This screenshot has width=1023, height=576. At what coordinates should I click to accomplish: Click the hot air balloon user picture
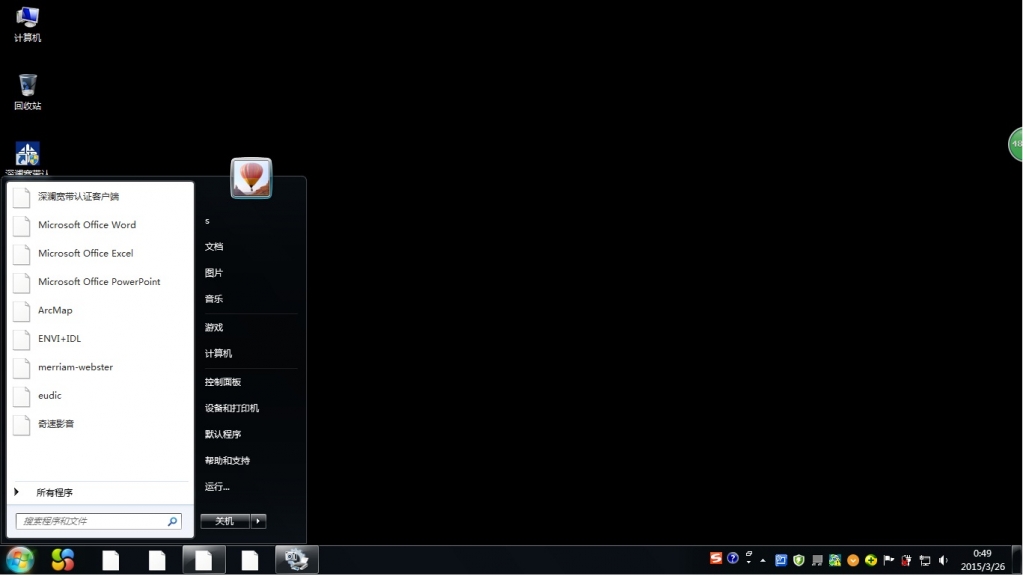[x=251, y=178]
